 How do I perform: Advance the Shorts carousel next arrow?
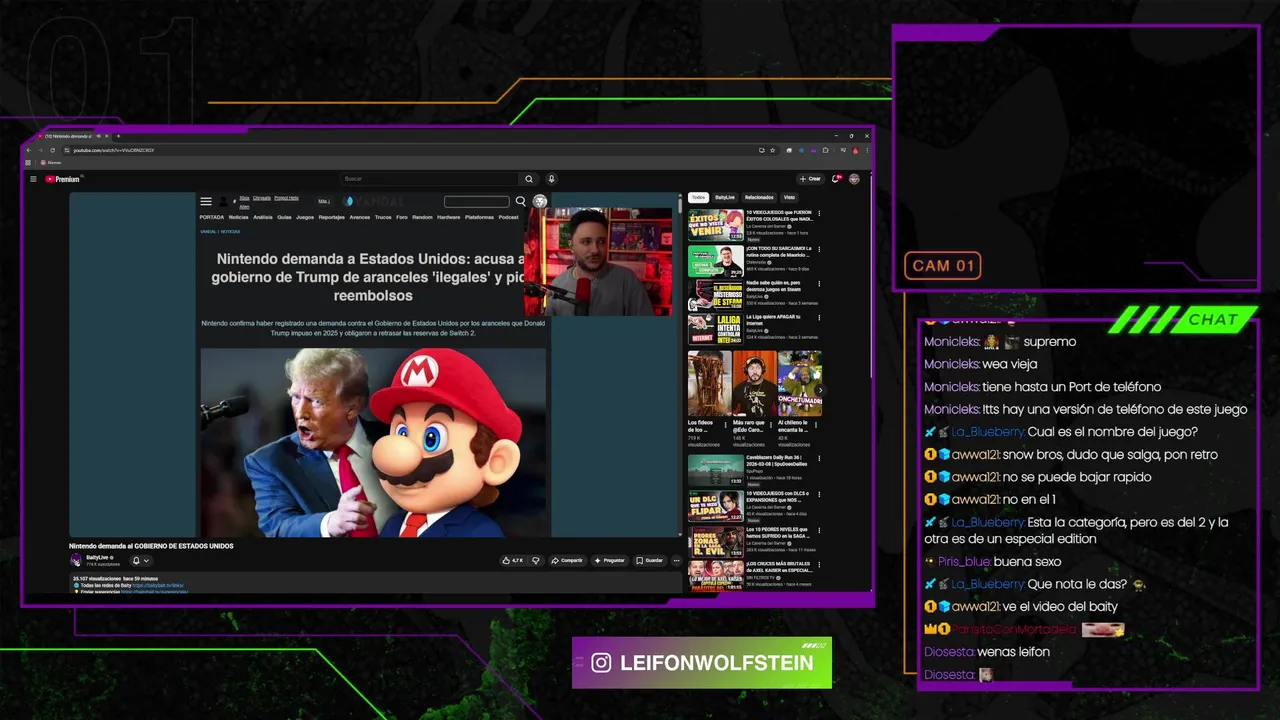(x=820, y=390)
